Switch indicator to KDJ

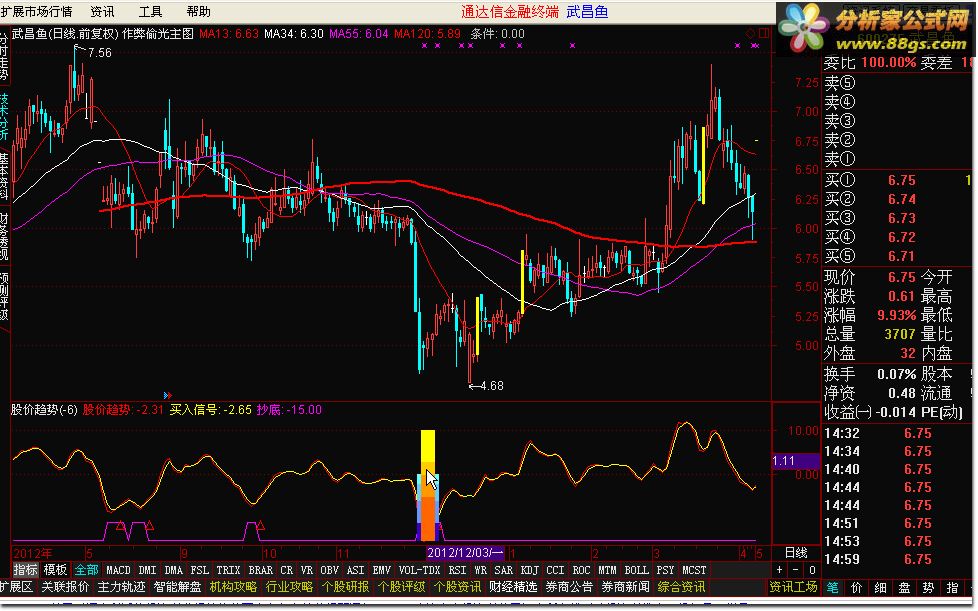(530, 570)
